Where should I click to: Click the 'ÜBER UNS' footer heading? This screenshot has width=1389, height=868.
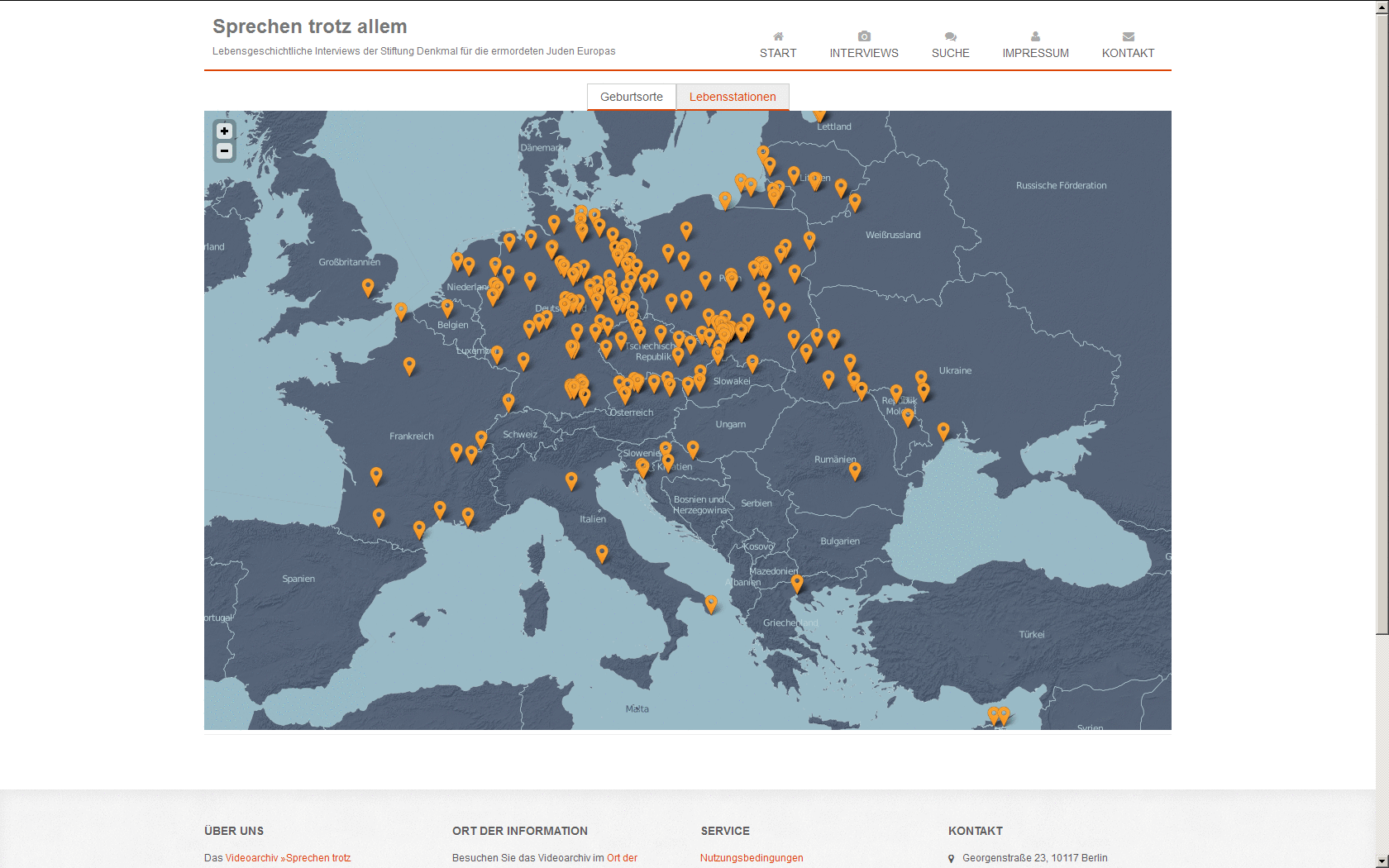(x=234, y=831)
